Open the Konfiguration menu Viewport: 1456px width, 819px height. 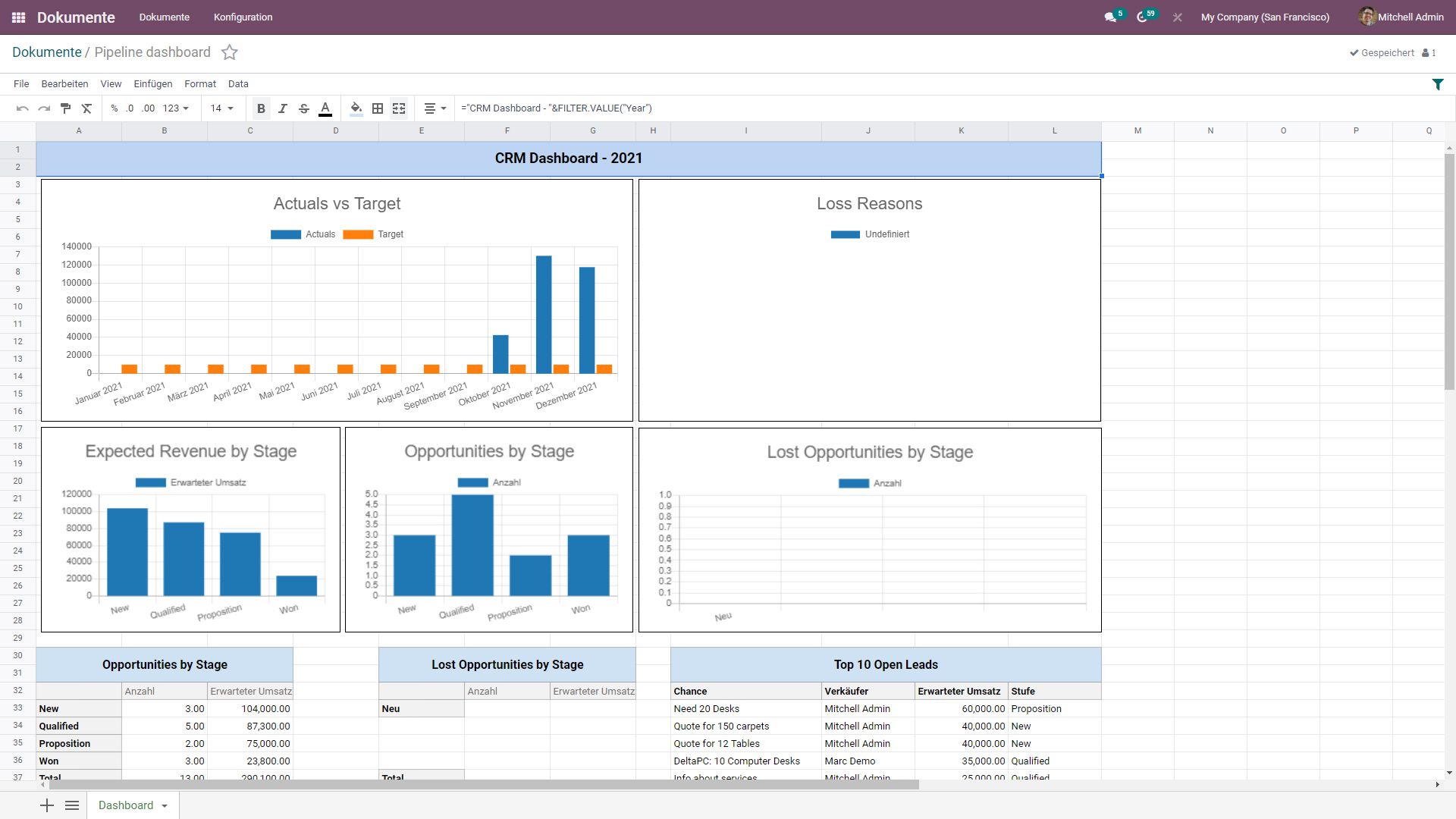243,17
